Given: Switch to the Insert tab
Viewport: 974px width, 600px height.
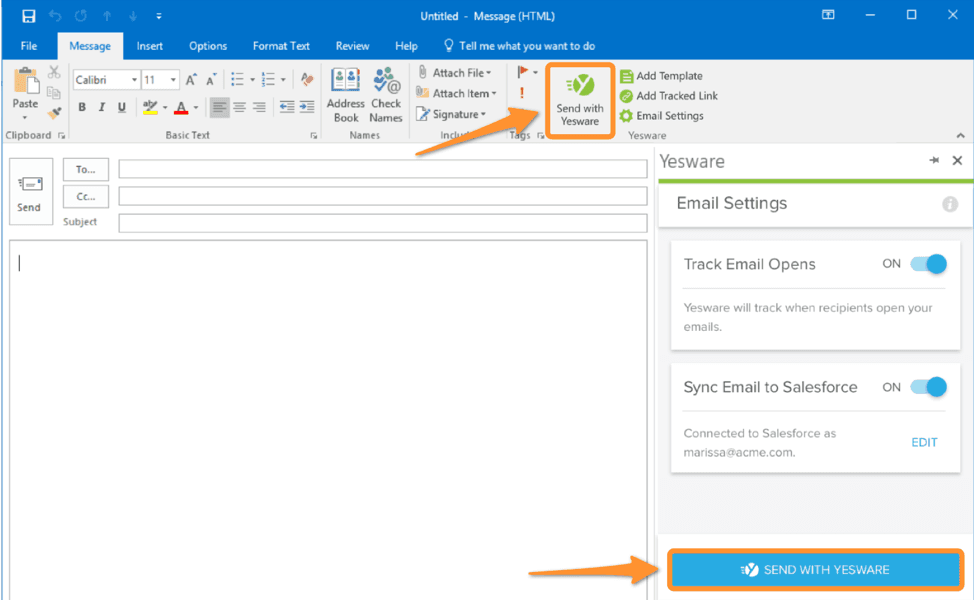Looking at the screenshot, I should (x=150, y=46).
